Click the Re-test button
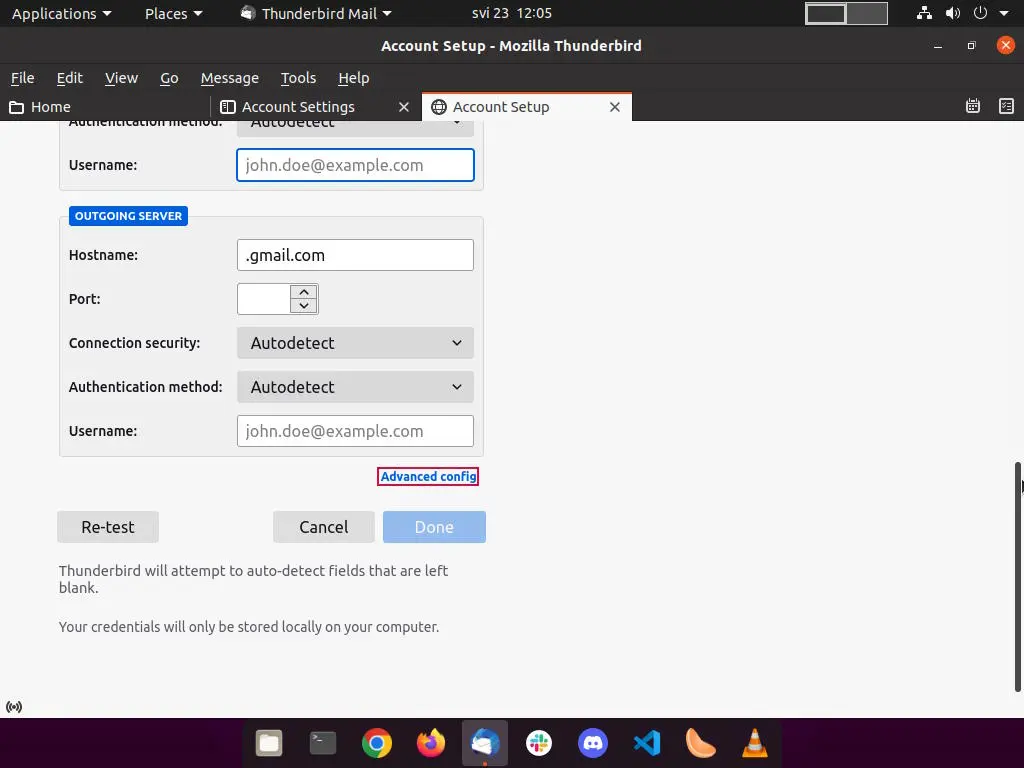 pyautogui.click(x=108, y=527)
